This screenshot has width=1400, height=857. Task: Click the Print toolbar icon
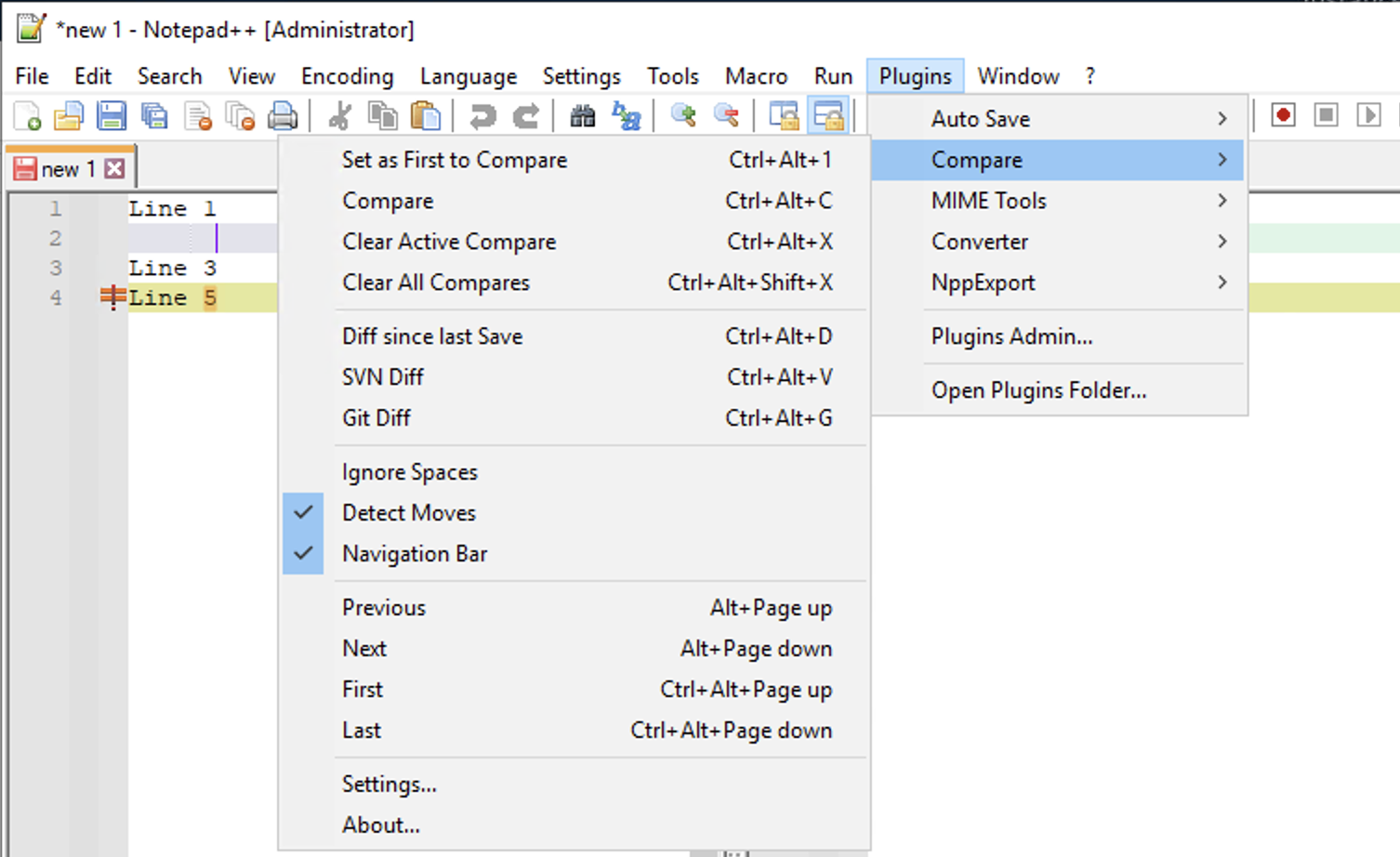(284, 114)
